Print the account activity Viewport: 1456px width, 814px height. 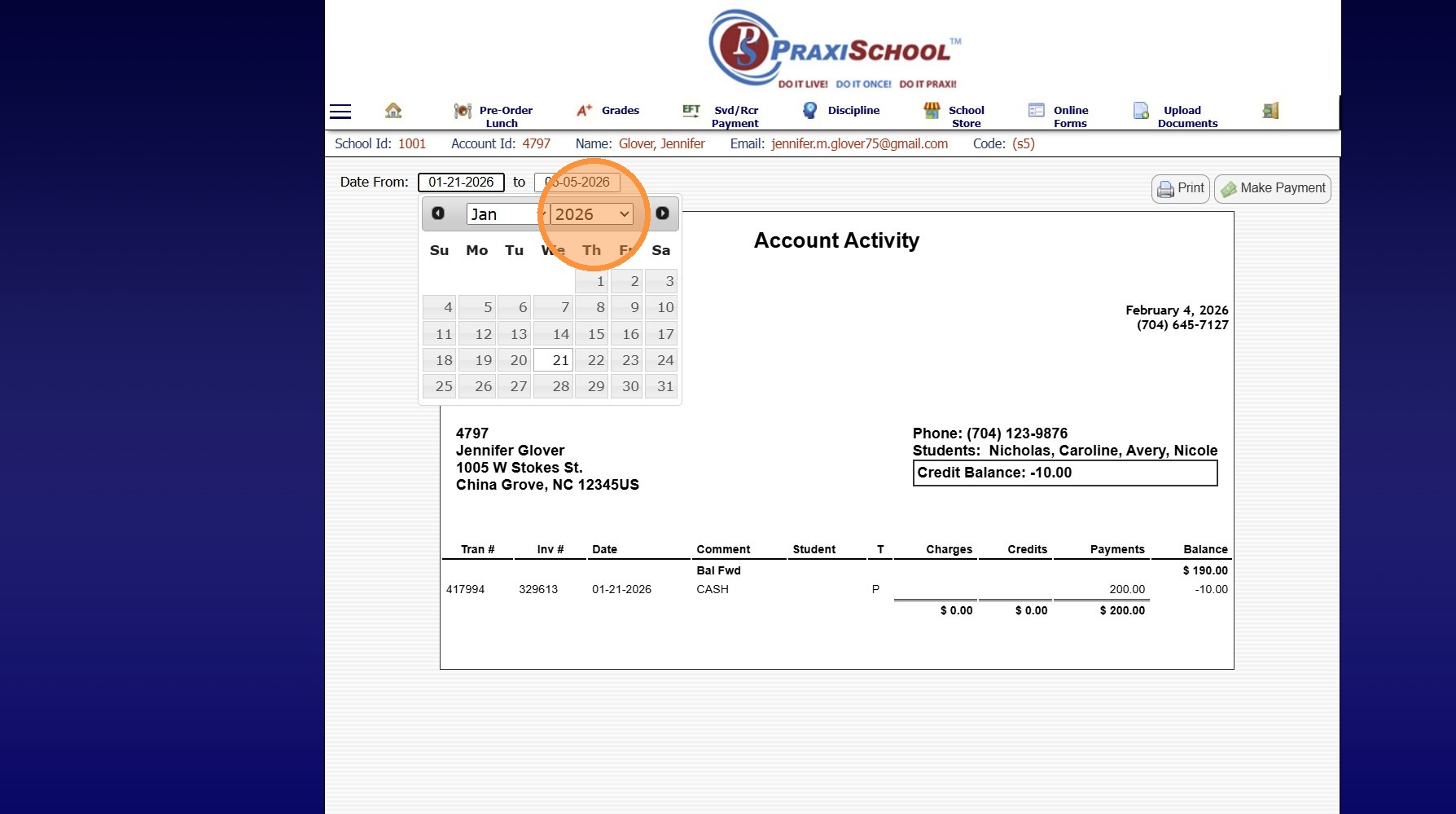(1181, 188)
